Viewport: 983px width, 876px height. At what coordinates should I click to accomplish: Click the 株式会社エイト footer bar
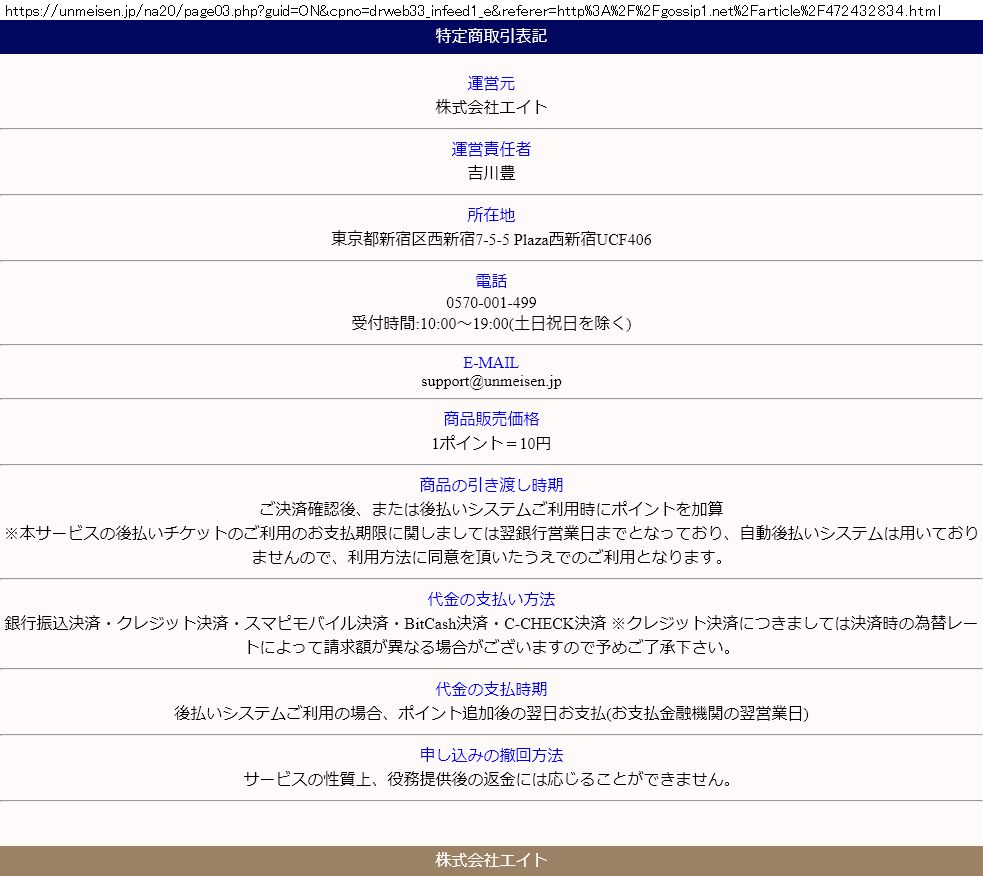click(491, 861)
